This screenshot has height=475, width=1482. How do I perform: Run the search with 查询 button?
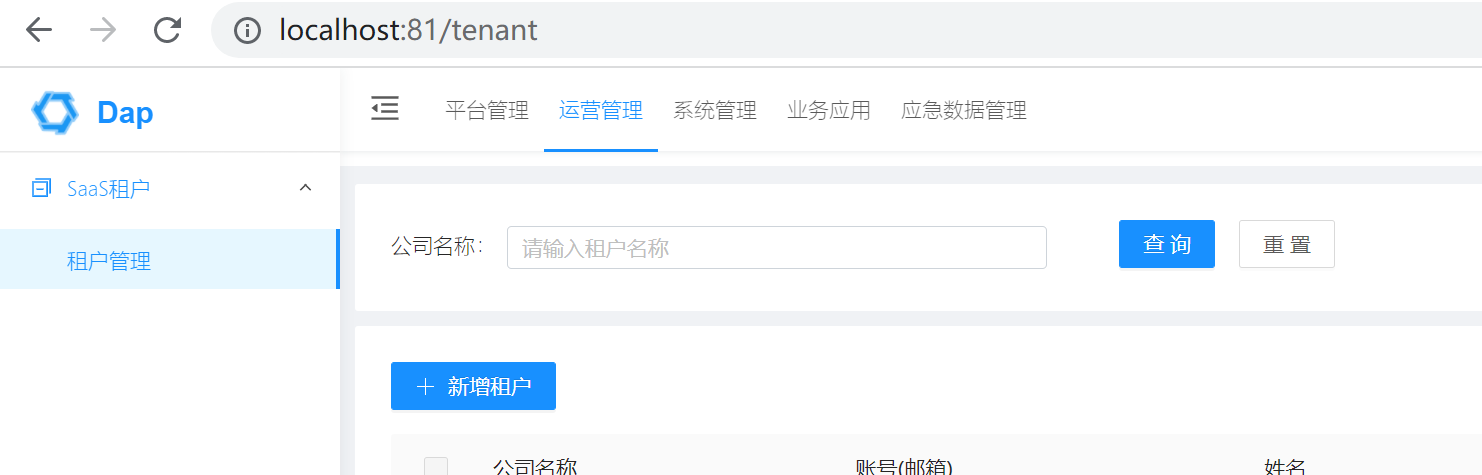[x=1167, y=244]
